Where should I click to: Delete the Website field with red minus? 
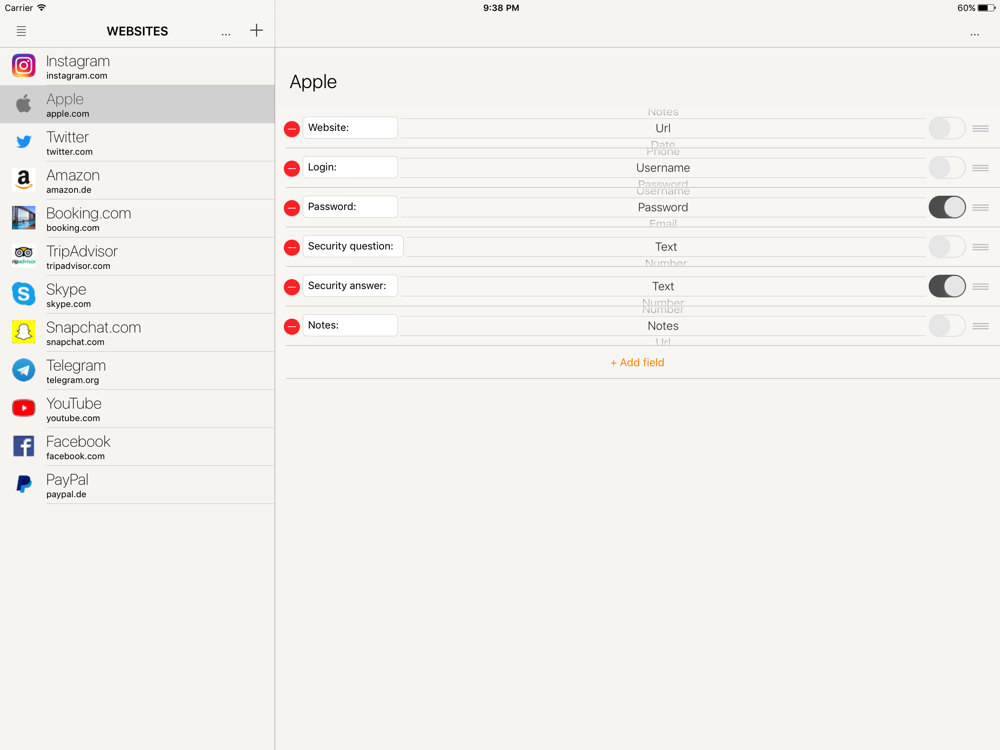point(291,129)
